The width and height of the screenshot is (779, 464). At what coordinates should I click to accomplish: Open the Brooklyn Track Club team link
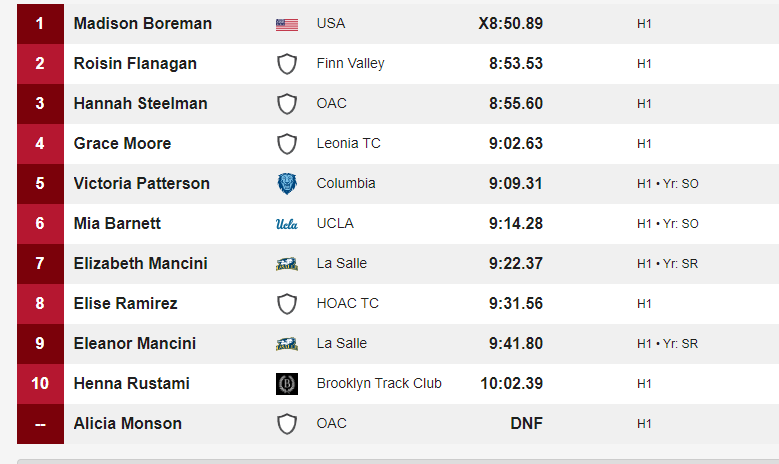tap(379, 384)
